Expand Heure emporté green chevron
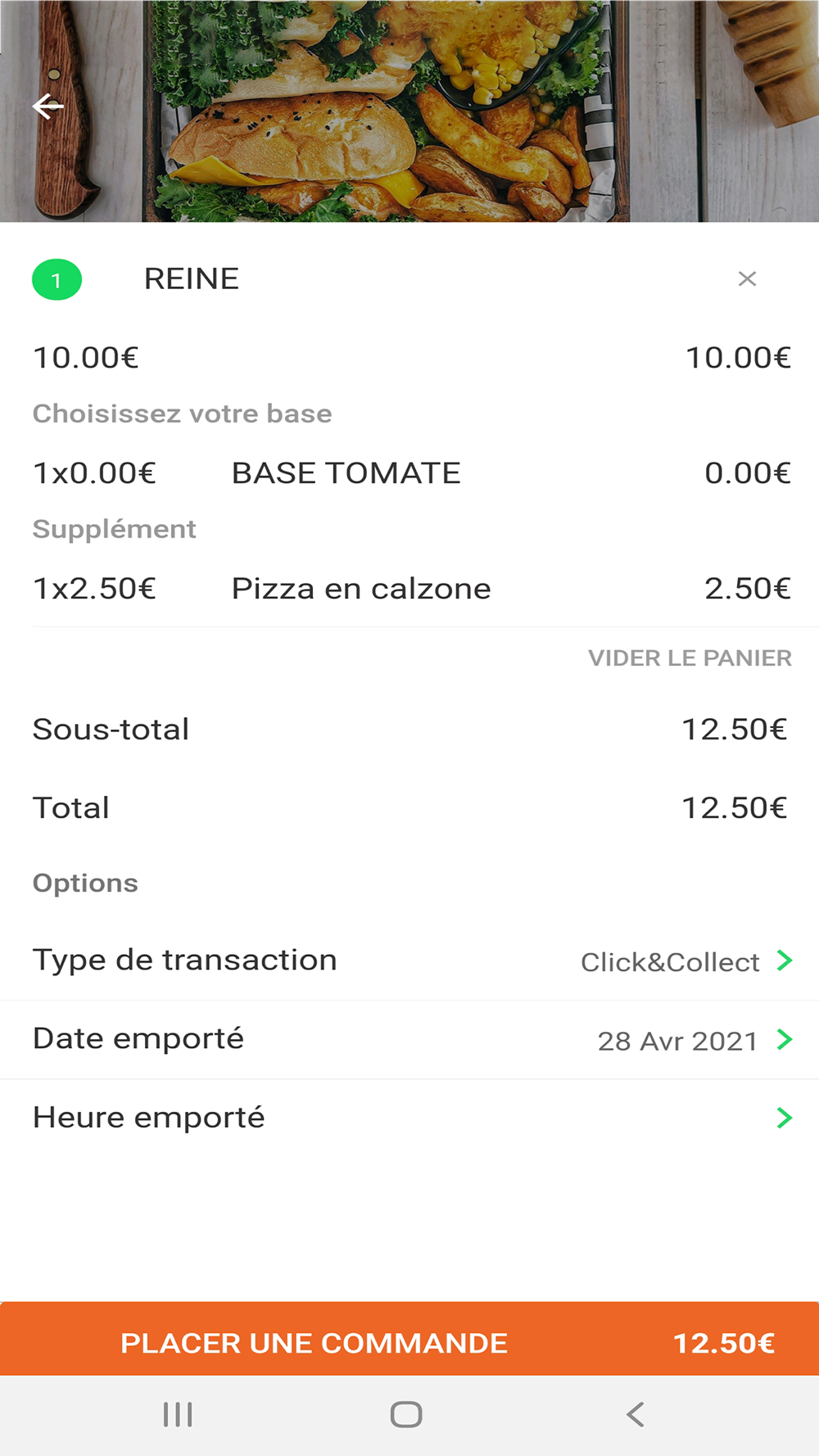Image resolution: width=819 pixels, height=1456 pixels. pyautogui.click(x=785, y=1118)
